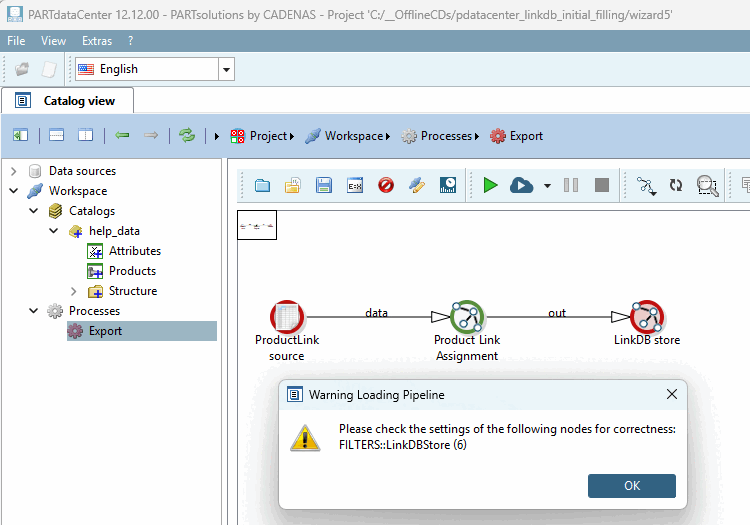
Task: Click the vertical split layout icon
Action: pos(86,136)
